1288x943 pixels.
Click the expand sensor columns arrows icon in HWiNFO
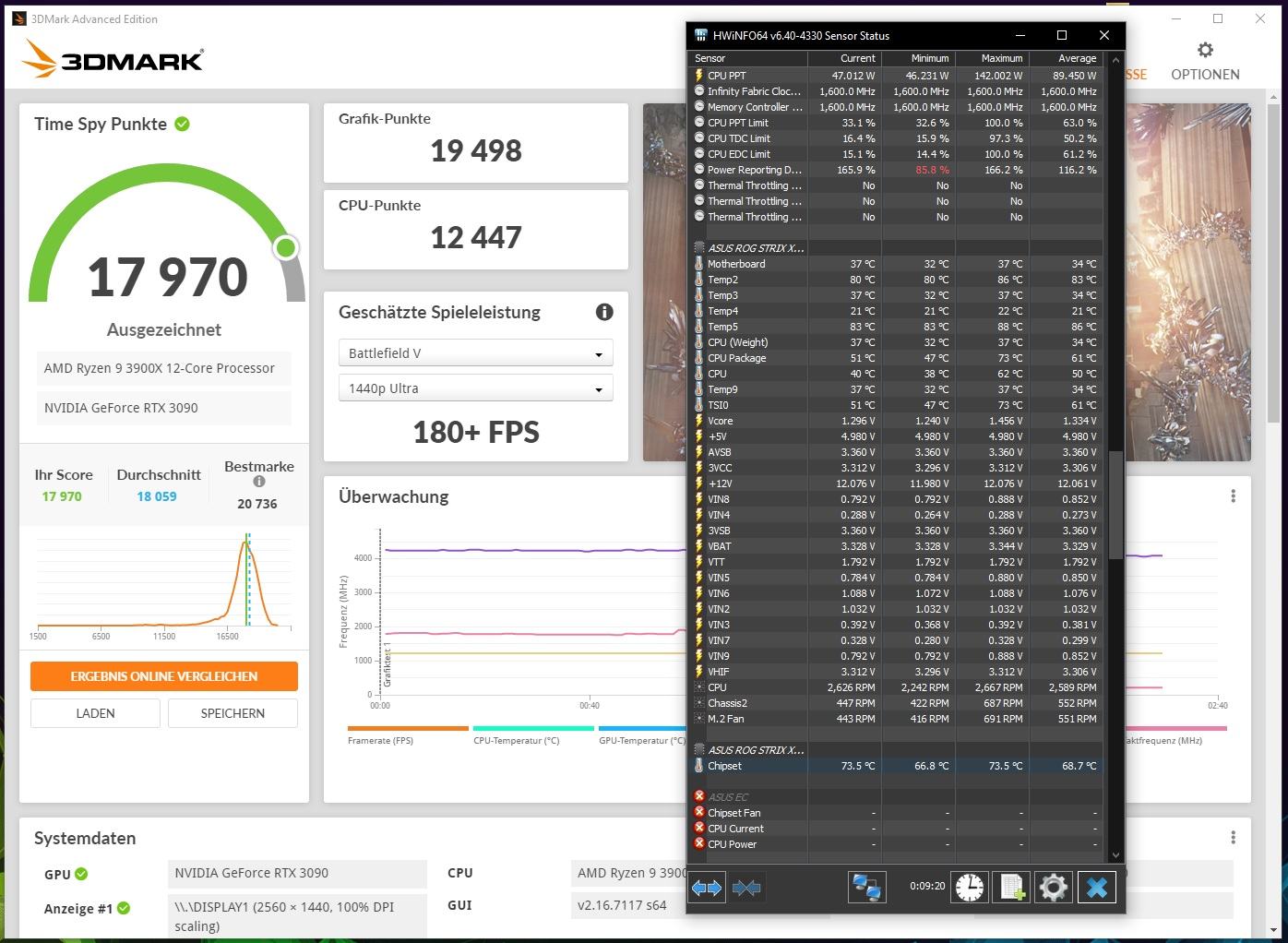[x=706, y=888]
